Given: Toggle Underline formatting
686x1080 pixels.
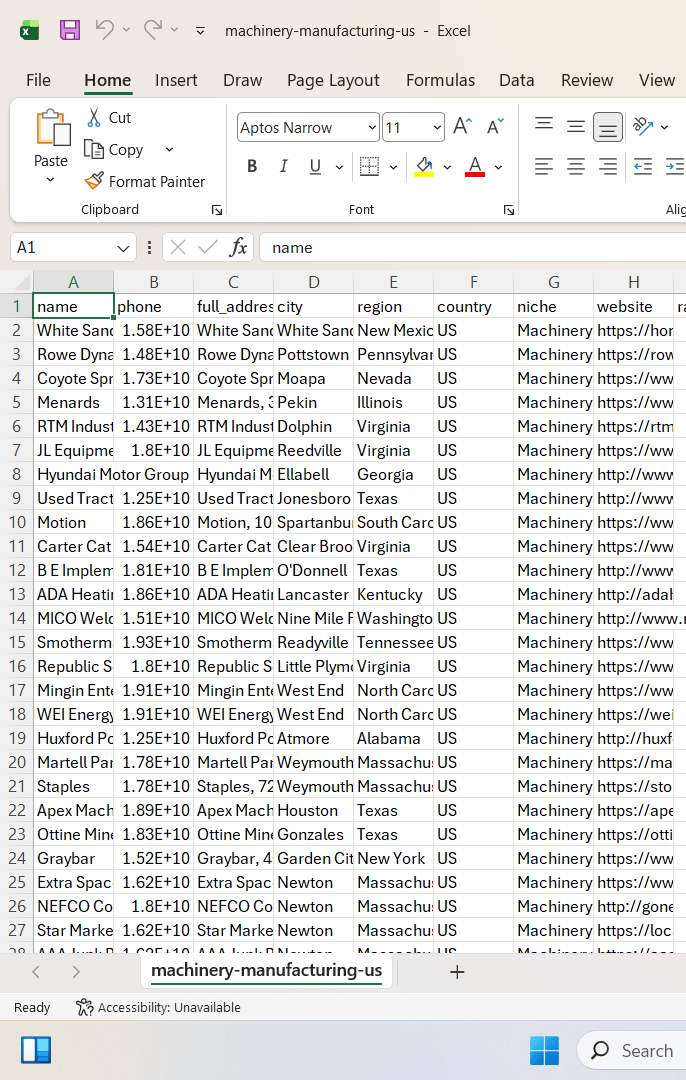Looking at the screenshot, I should pyautogui.click(x=315, y=167).
